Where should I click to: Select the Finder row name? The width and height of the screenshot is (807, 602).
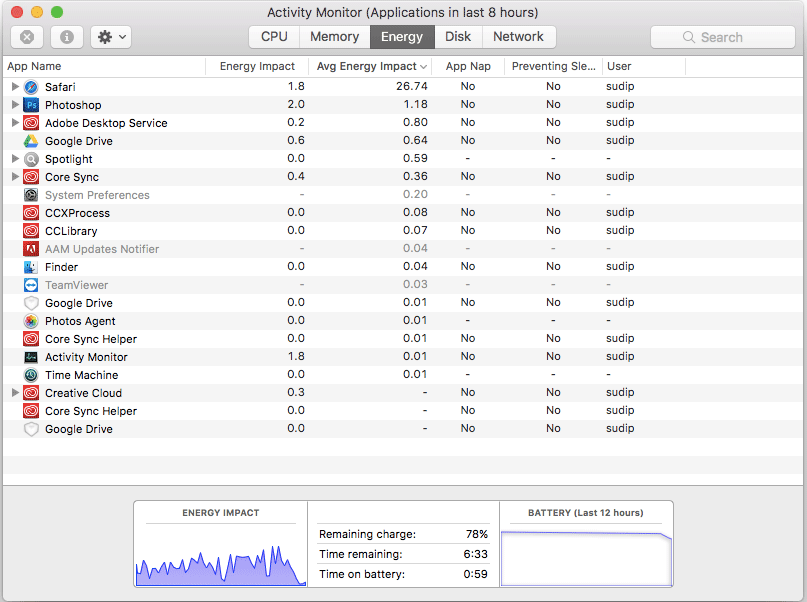(x=61, y=267)
